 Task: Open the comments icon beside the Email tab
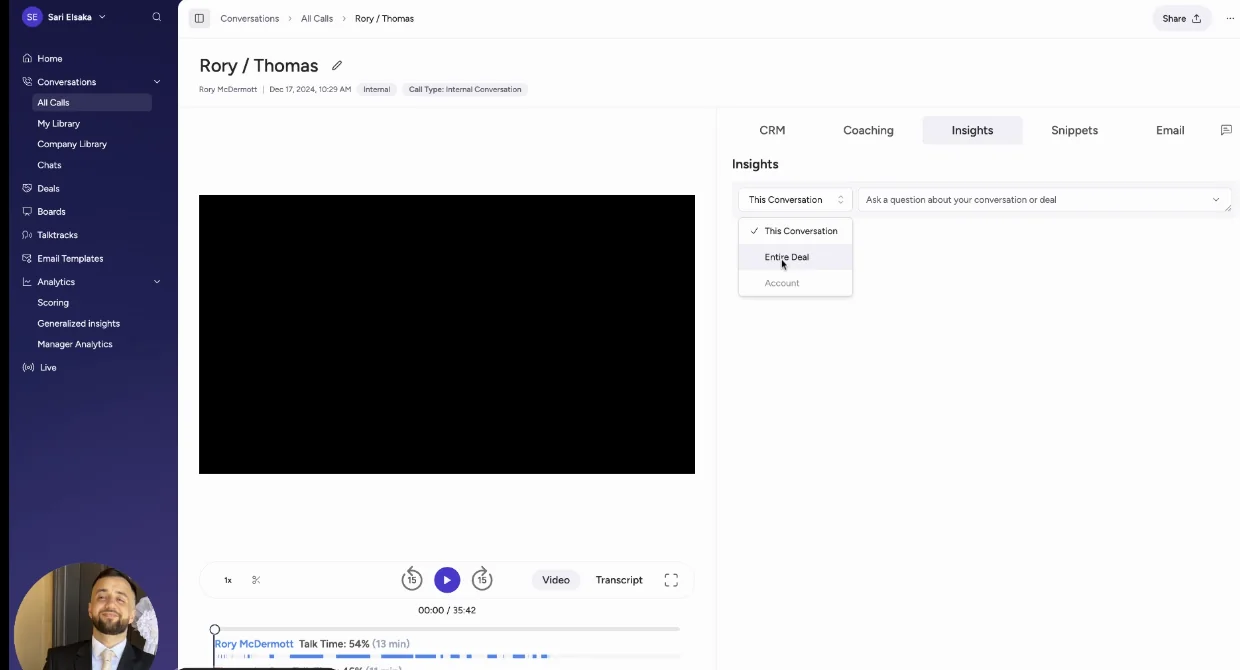click(x=1226, y=130)
